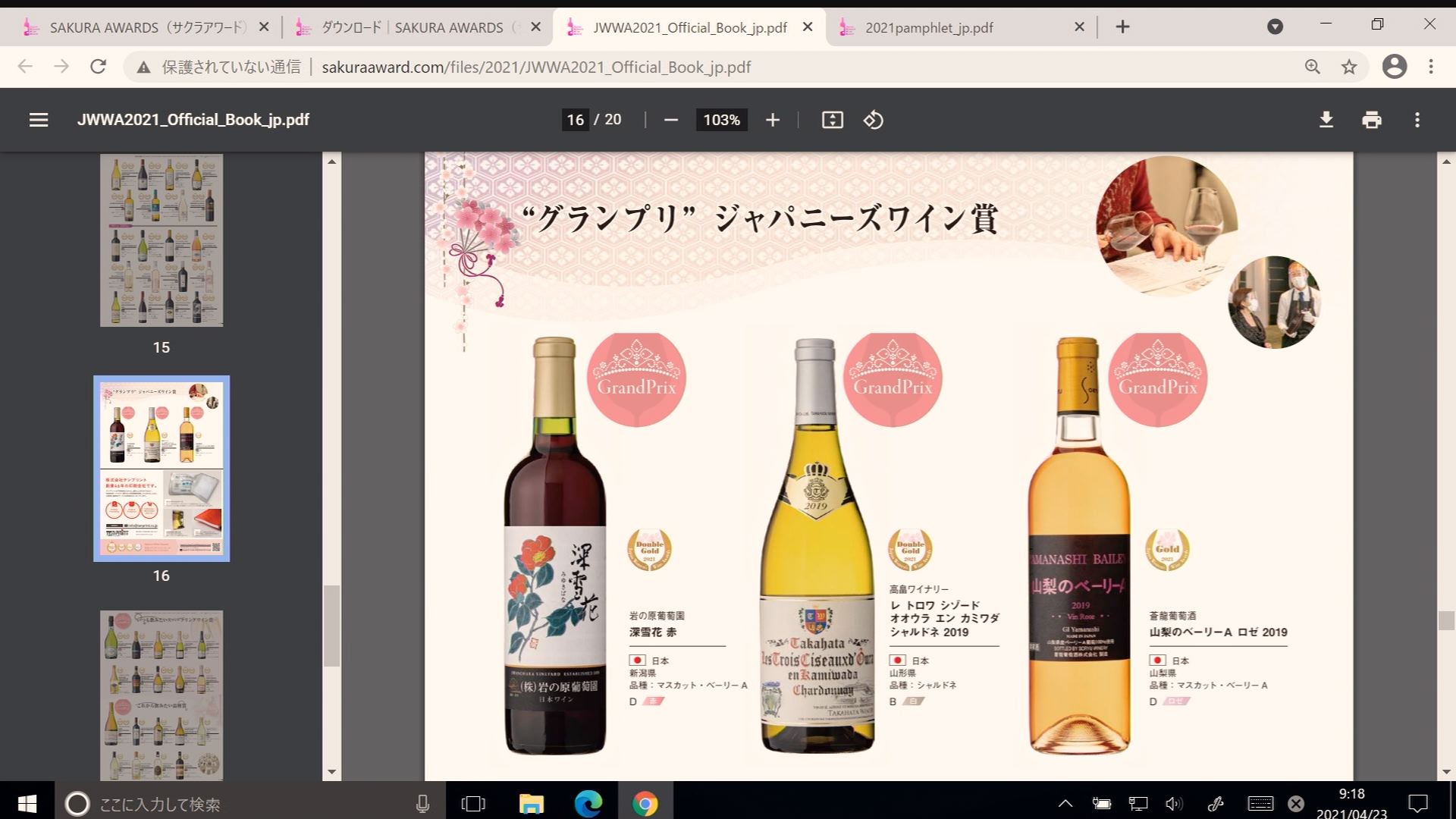1456x819 pixels.
Task: Open a new browser tab
Action: pyautogui.click(x=1123, y=27)
